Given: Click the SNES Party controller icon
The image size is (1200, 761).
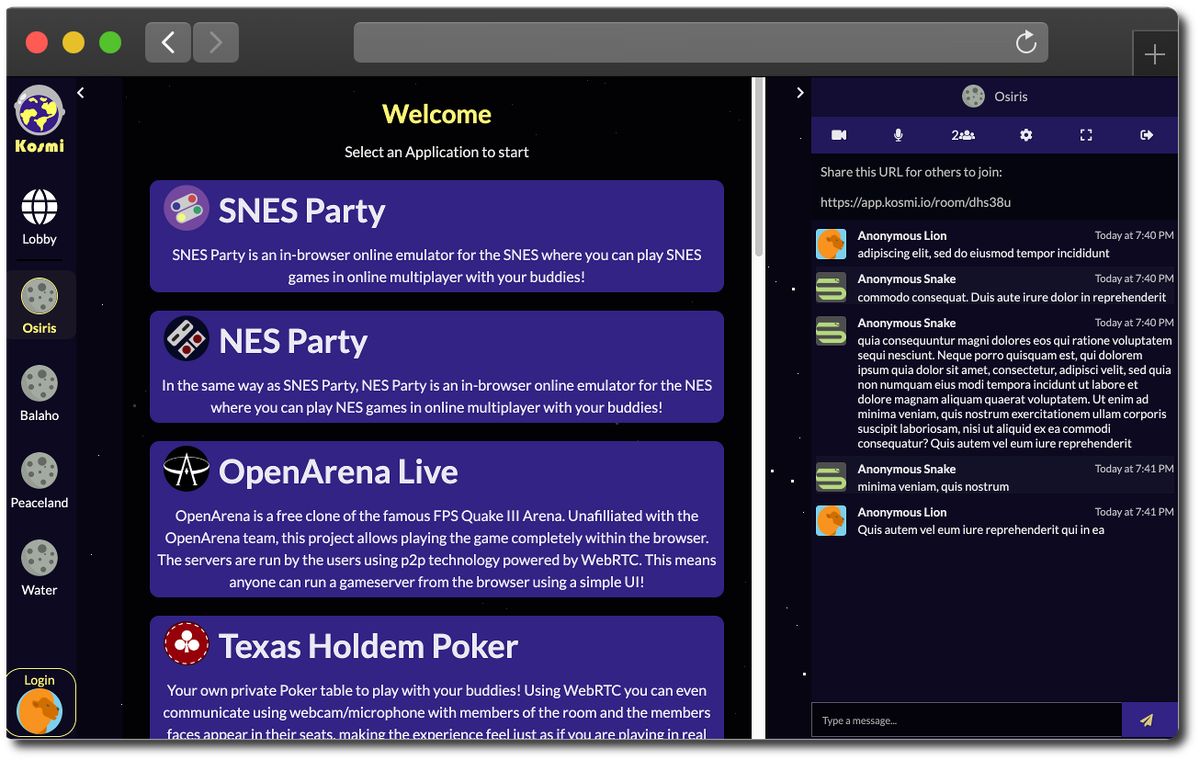Looking at the screenshot, I should pyautogui.click(x=186, y=208).
